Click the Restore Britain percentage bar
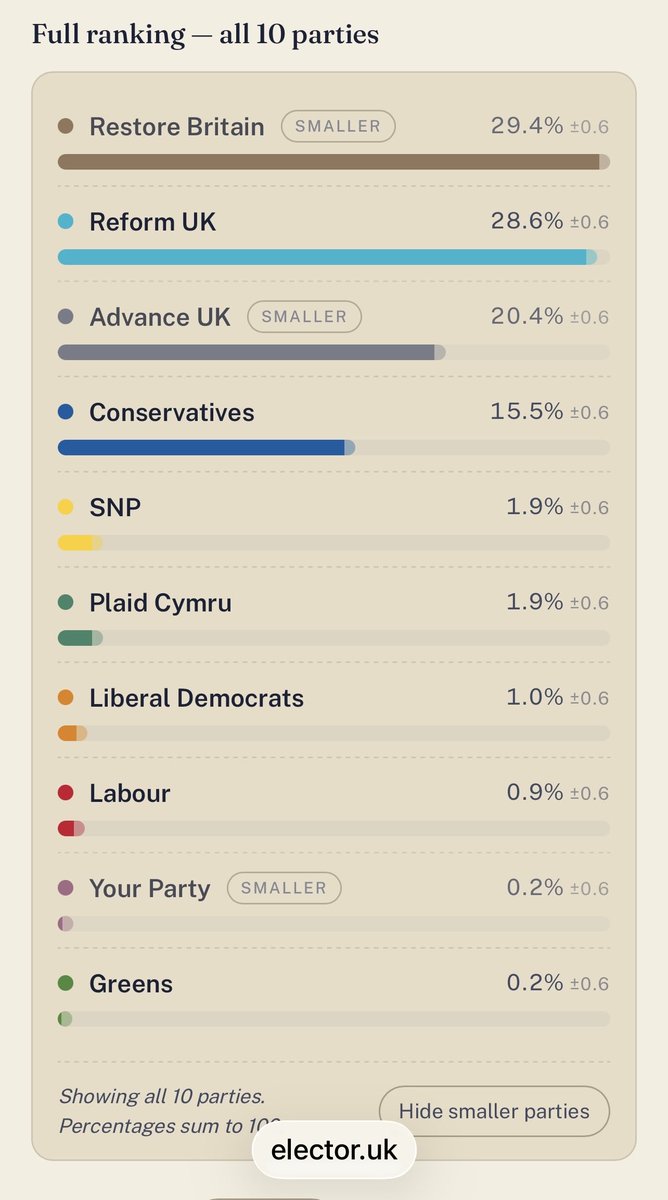The height and width of the screenshot is (1200, 668). tap(334, 162)
